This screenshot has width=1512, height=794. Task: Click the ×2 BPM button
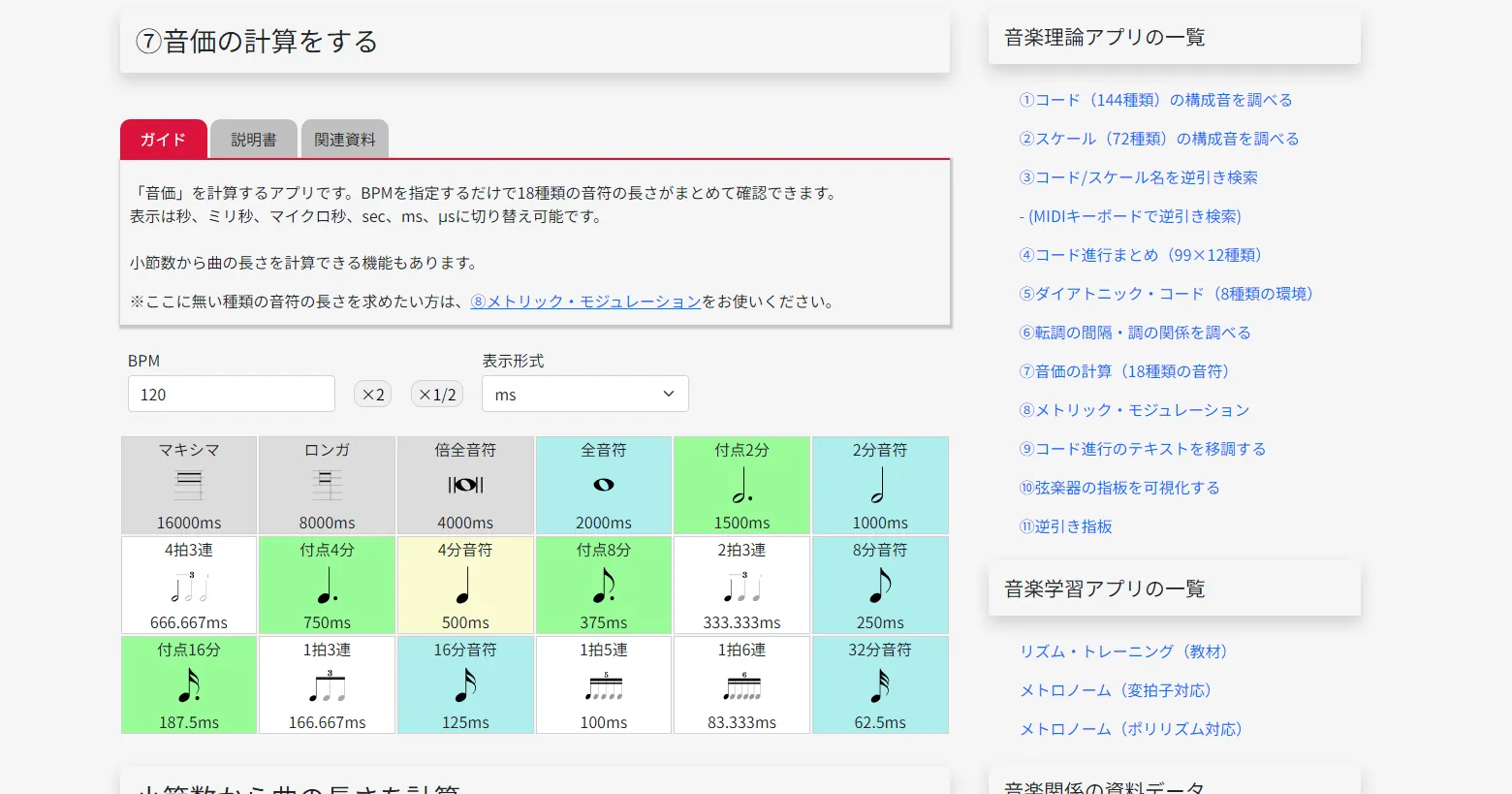click(373, 394)
